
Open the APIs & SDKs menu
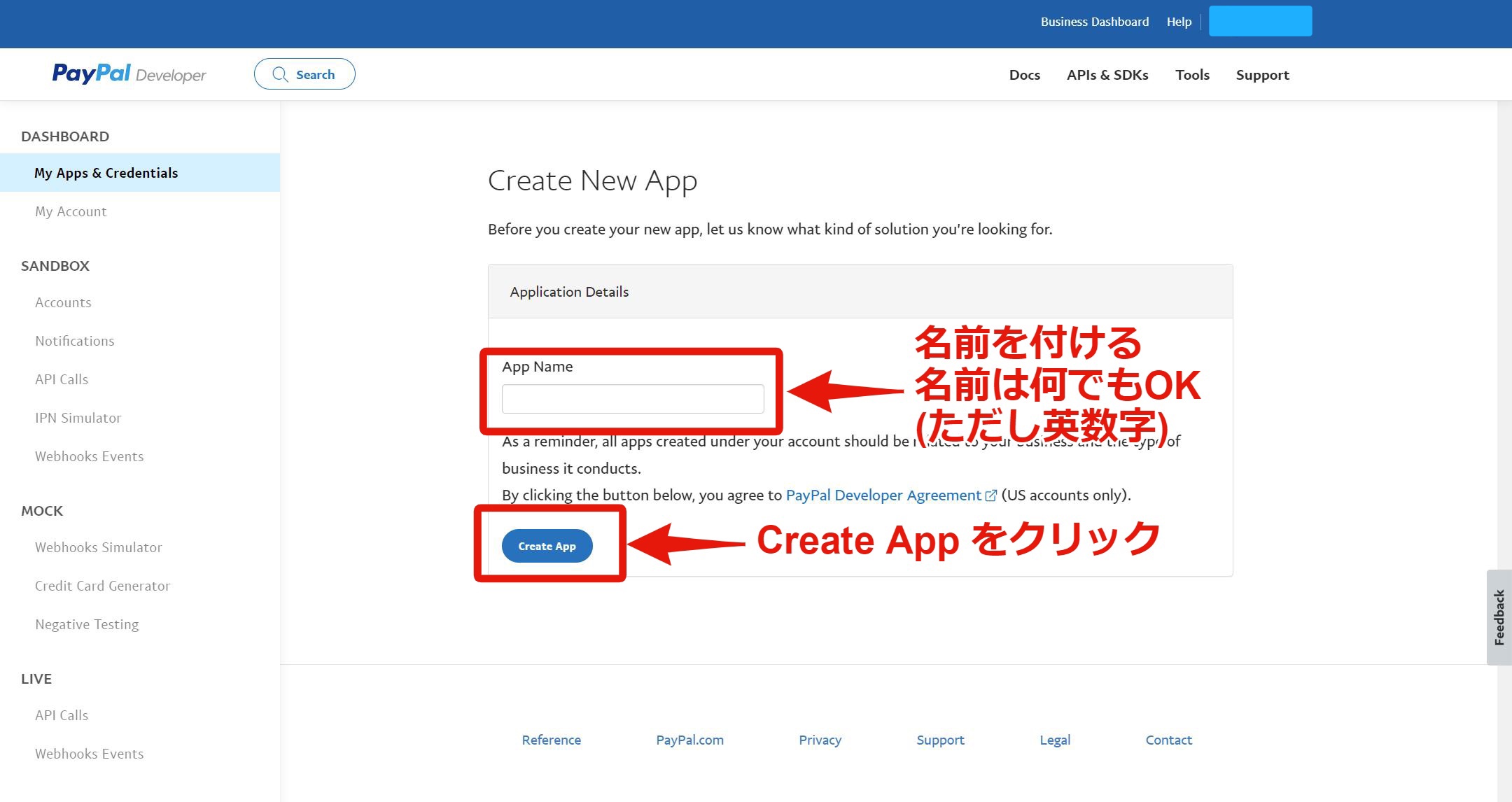(1107, 75)
